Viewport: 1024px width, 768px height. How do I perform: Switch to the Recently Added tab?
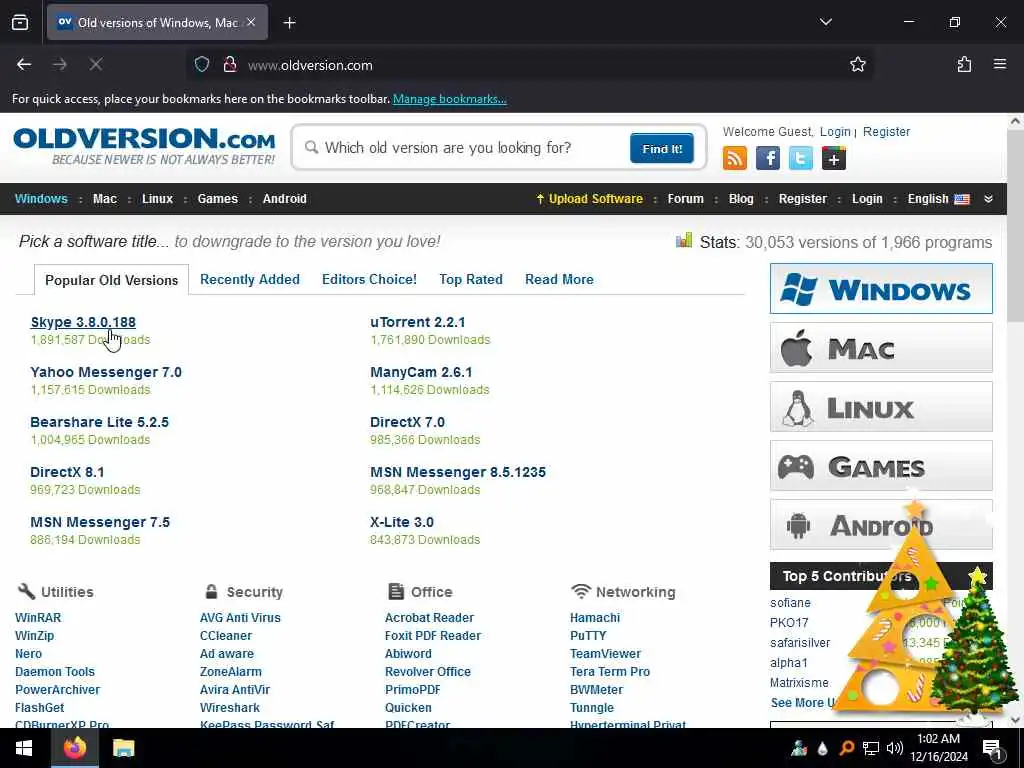click(x=249, y=279)
